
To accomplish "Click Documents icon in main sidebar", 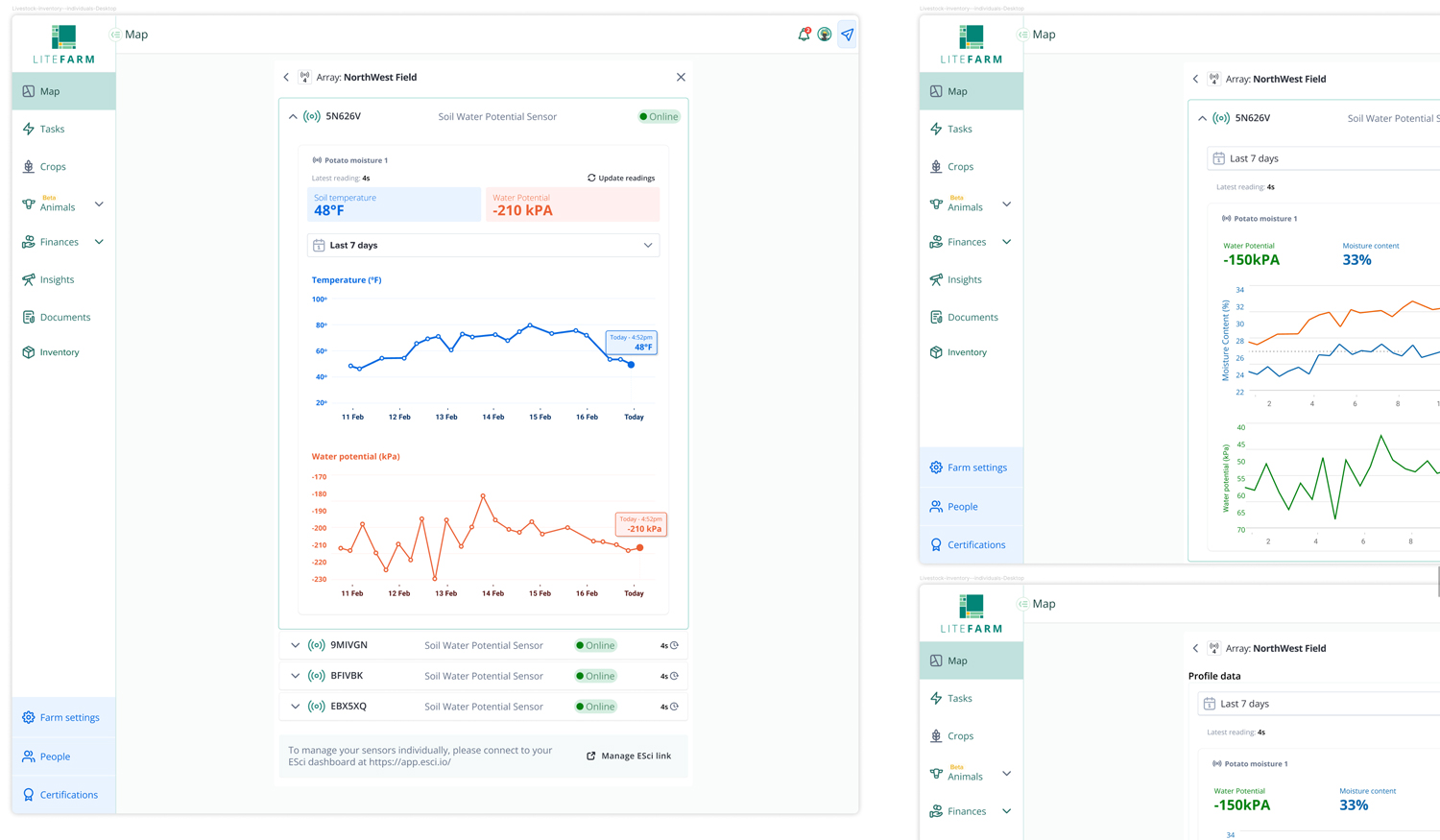I will point(29,317).
